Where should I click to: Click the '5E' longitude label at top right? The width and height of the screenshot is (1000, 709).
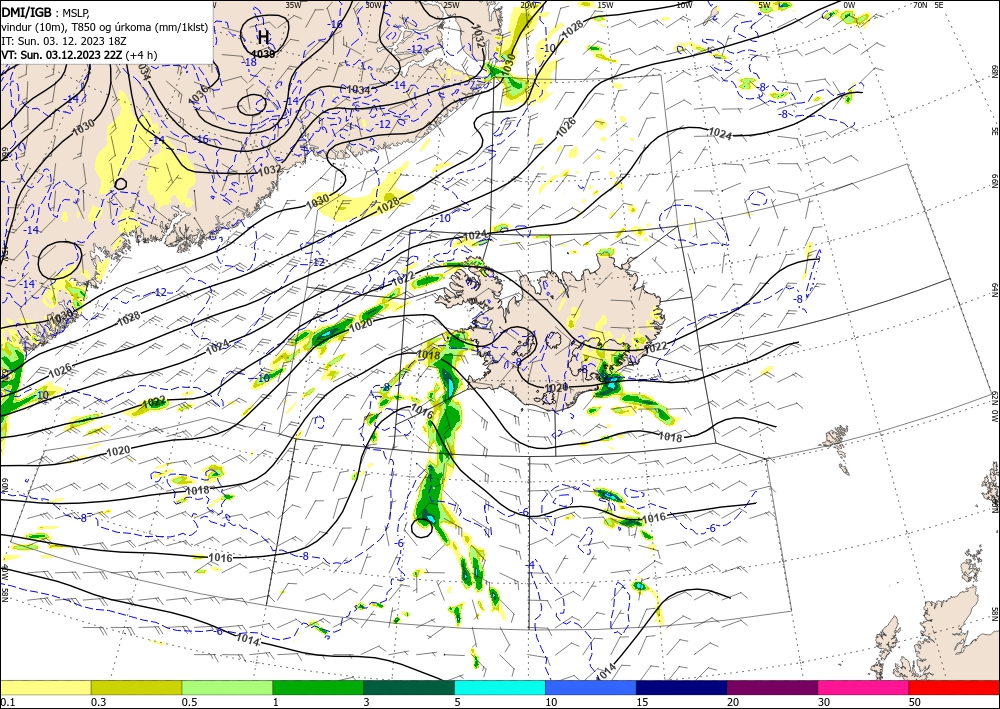pos(939,5)
